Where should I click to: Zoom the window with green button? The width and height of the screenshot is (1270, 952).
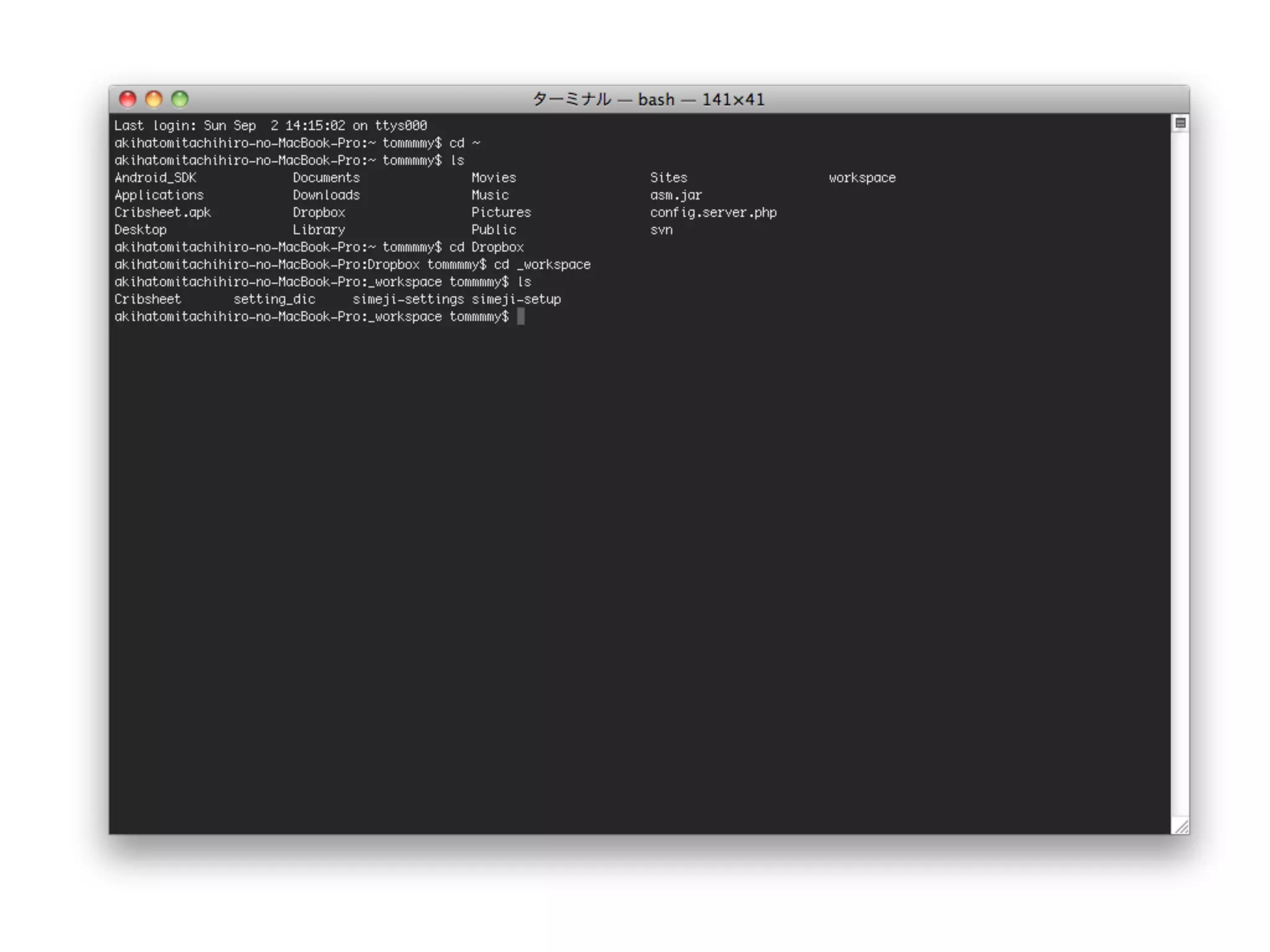point(180,99)
